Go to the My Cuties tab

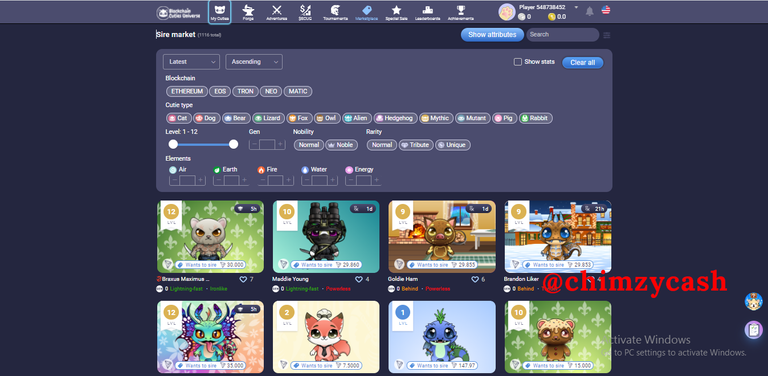(219, 12)
